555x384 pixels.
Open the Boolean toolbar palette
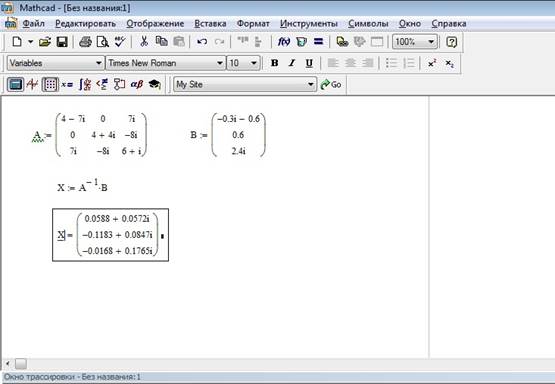[102, 84]
